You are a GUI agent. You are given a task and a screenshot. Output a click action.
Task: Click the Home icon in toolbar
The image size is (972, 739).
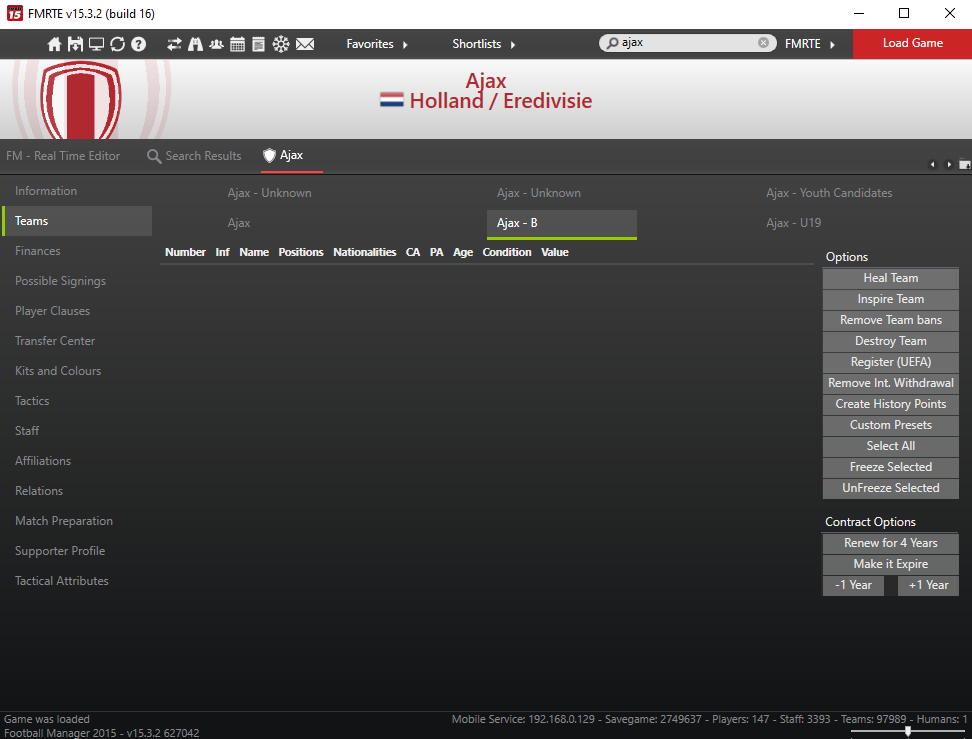pyautogui.click(x=55, y=44)
